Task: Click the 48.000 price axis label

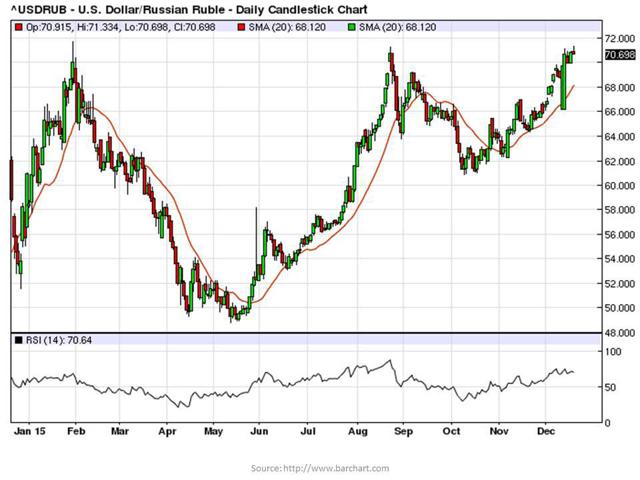Action: pyautogui.click(x=620, y=333)
